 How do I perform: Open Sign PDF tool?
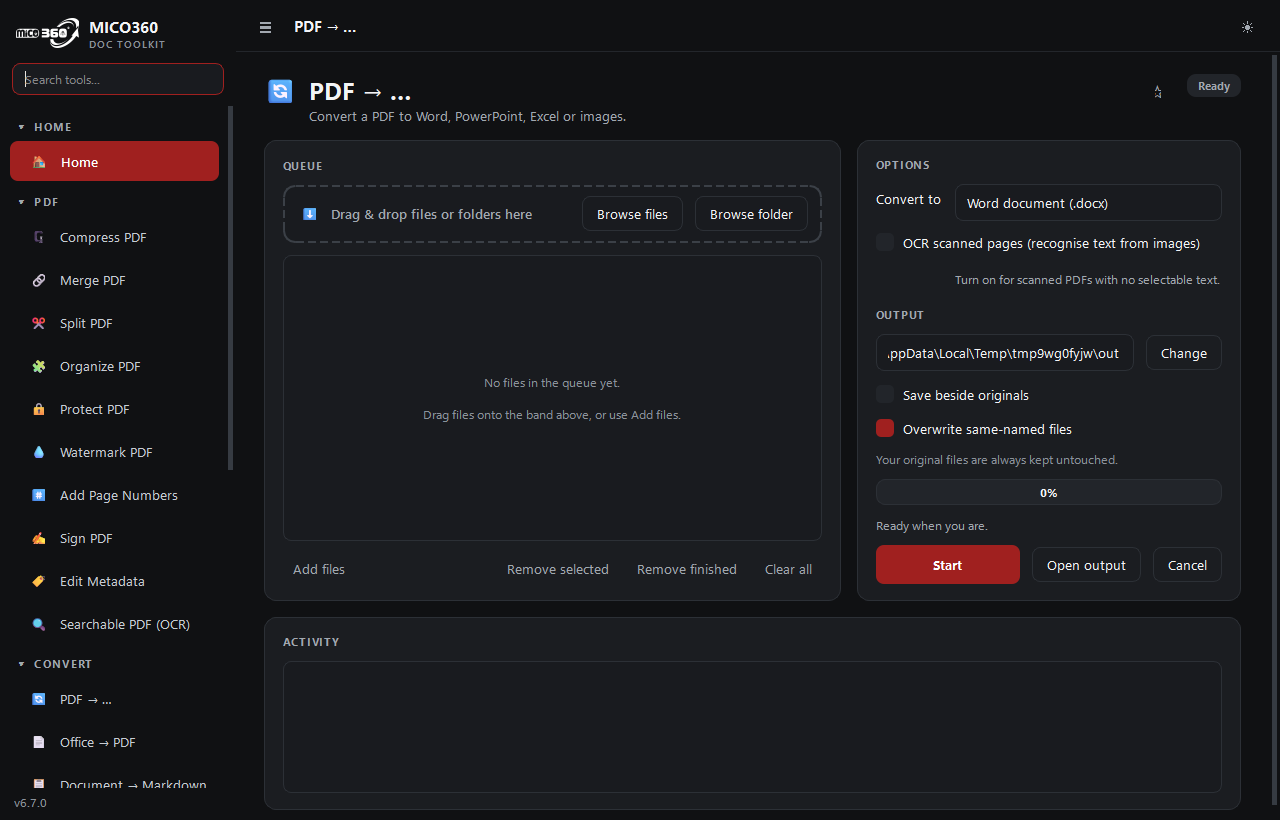[x=114, y=538]
